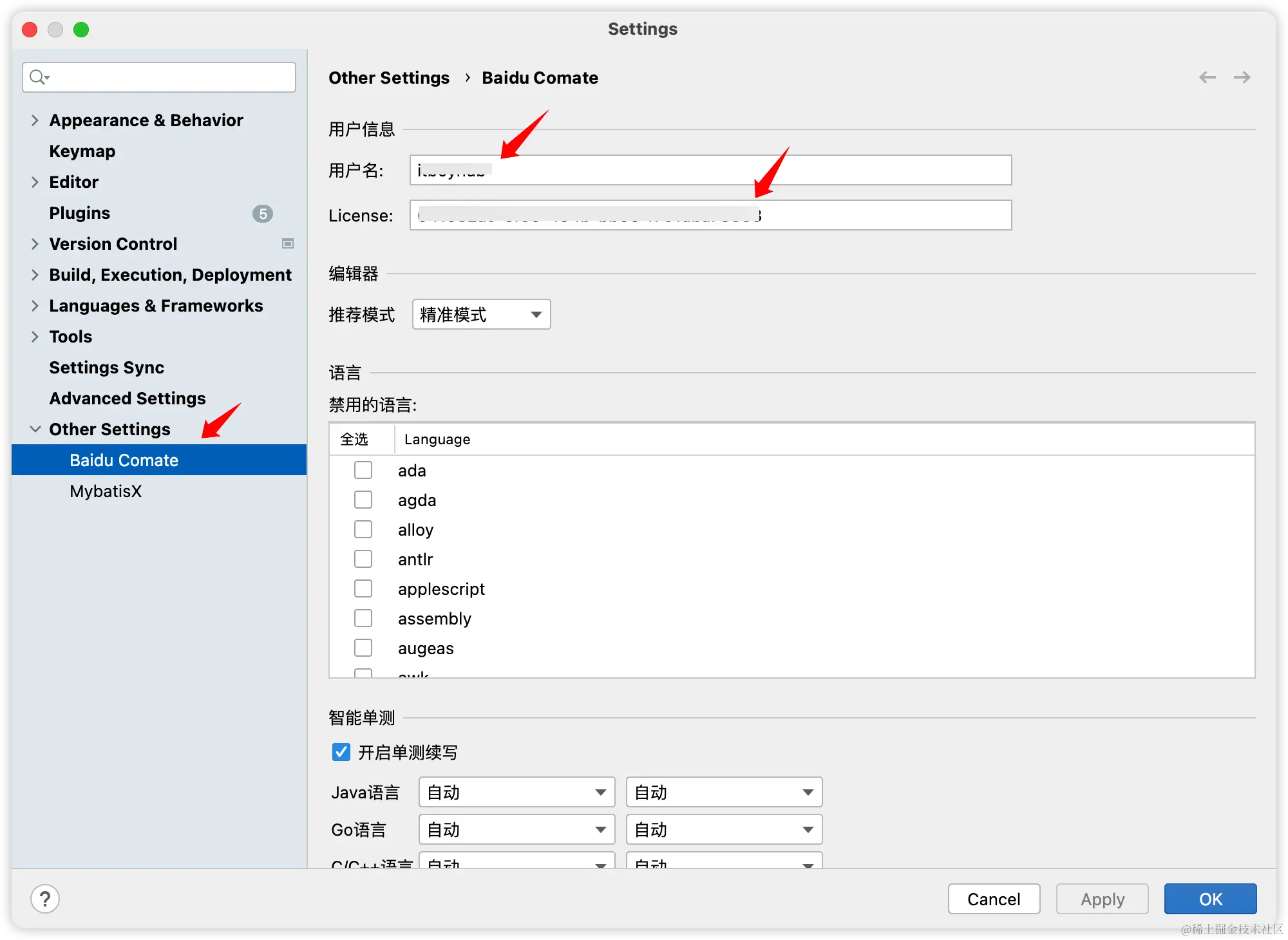Click the back navigation arrow
The width and height of the screenshot is (1288, 940).
tap(1207, 77)
